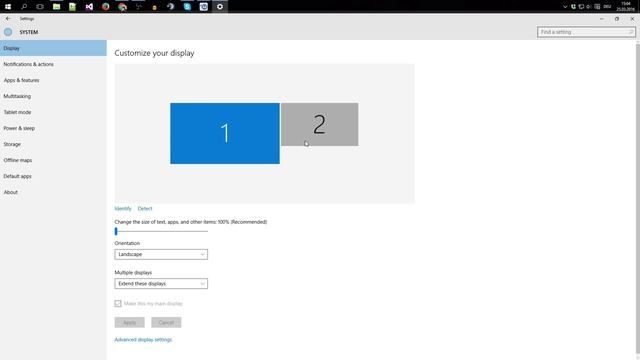Click the Apply button
Screen dimensions: 640x360
[x=129, y=322]
